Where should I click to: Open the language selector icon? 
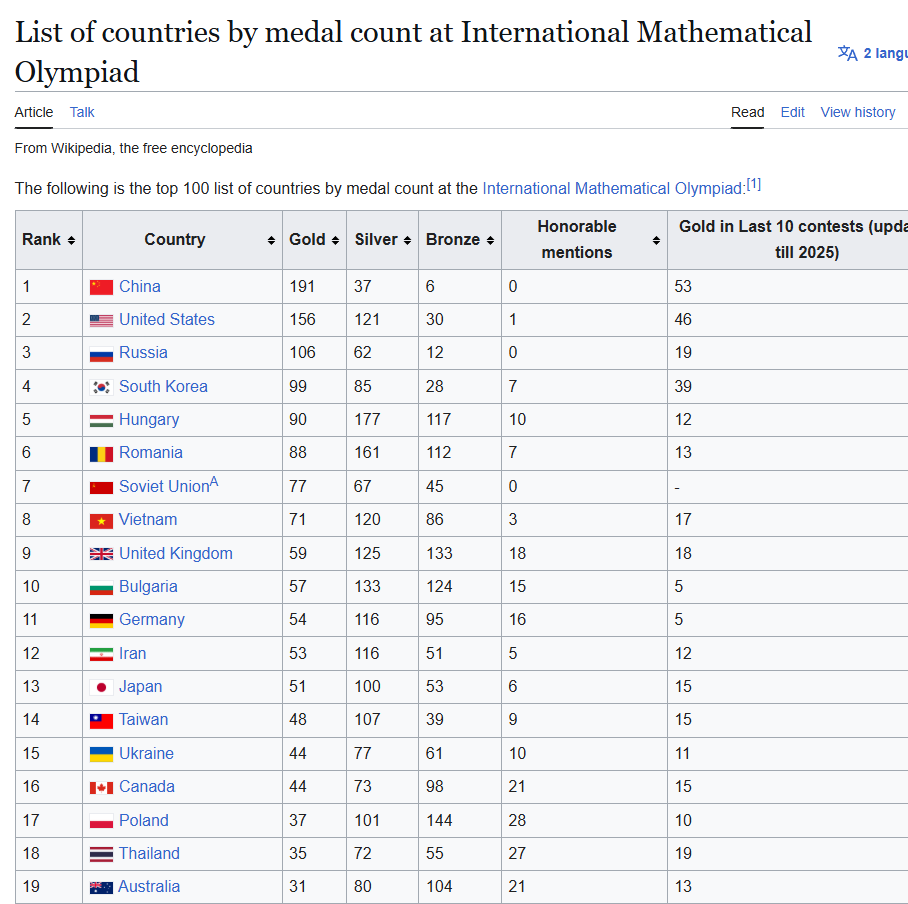848,53
